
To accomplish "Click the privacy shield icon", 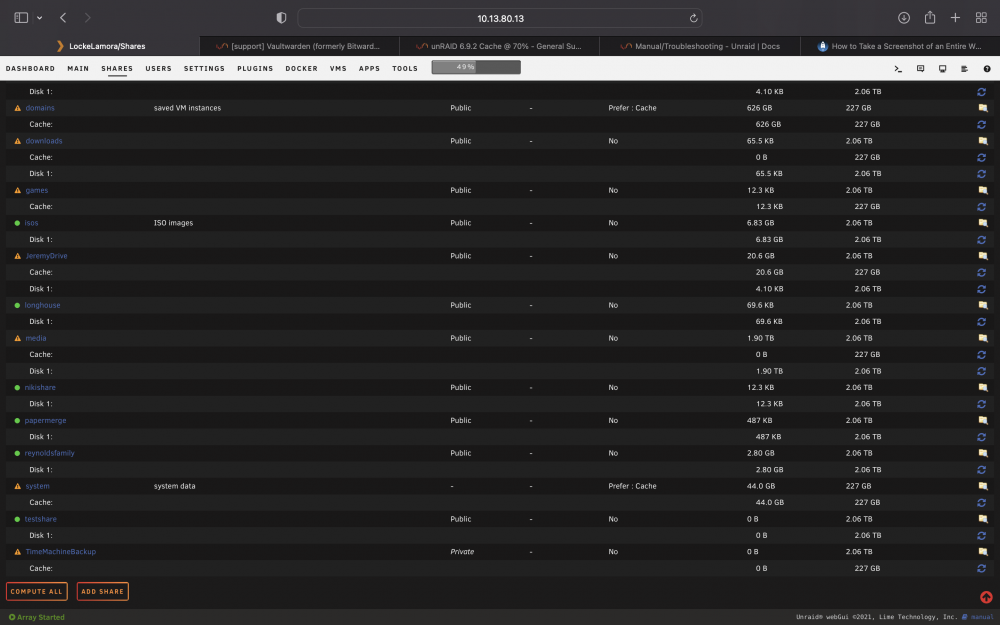I will (281, 18).
